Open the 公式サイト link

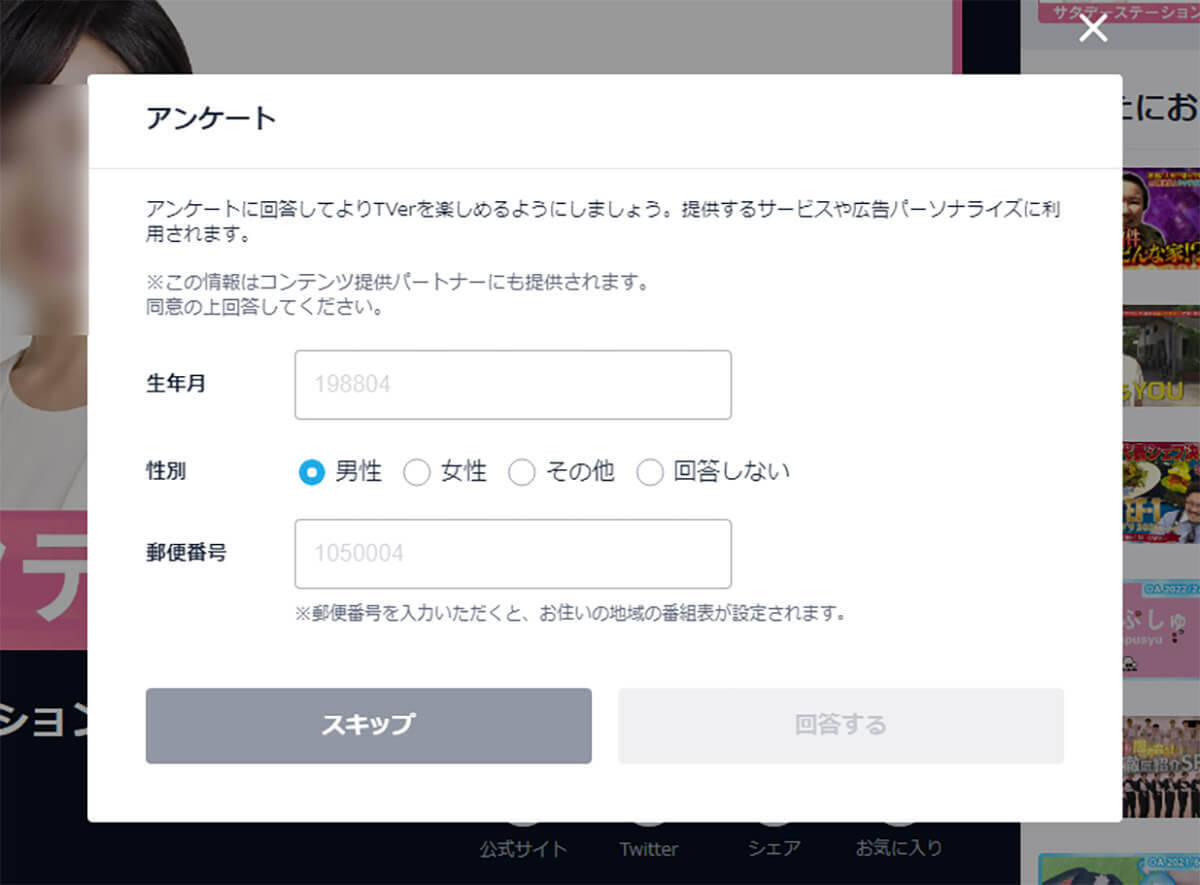(523, 847)
